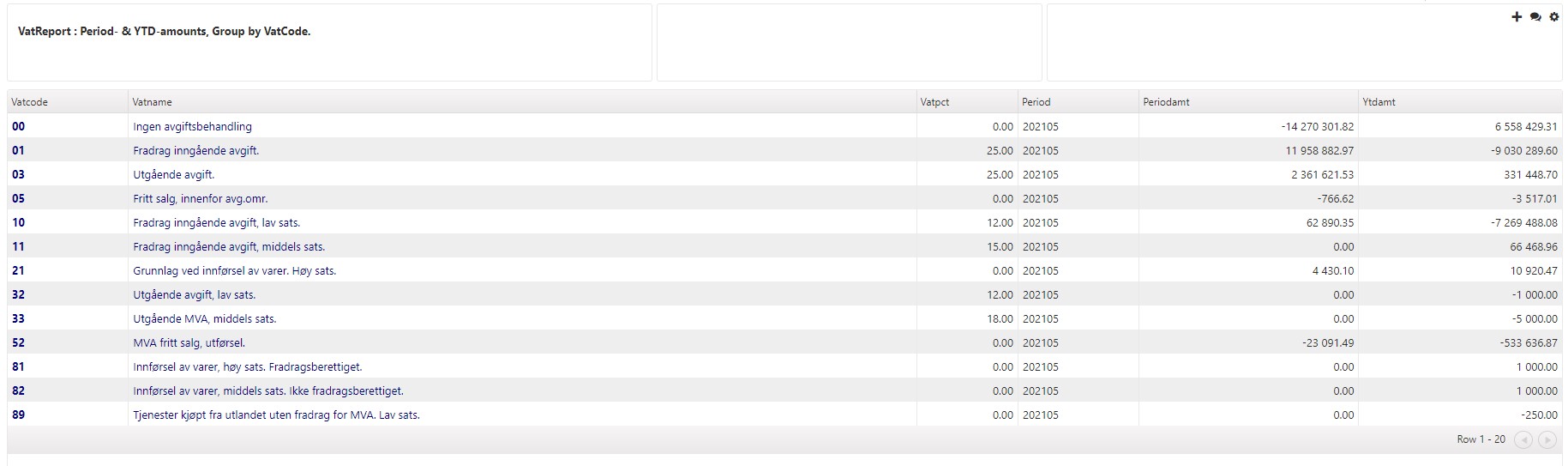Open the comments speech bubble icon
Viewport: 1568px width, 466px height.
click(1535, 17)
